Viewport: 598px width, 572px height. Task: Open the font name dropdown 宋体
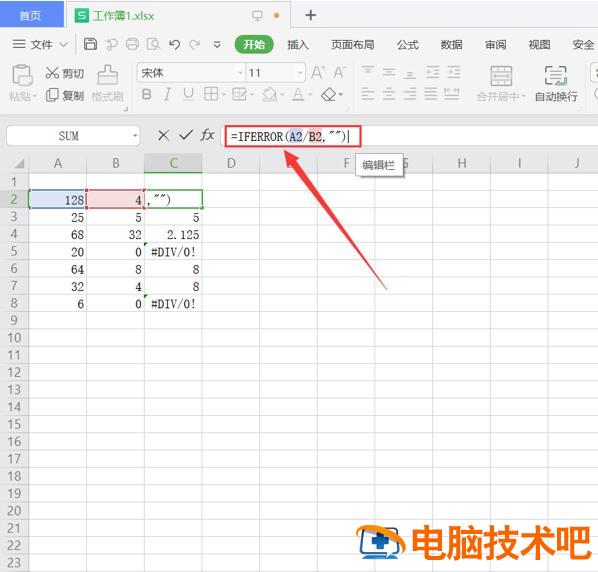click(x=240, y=72)
